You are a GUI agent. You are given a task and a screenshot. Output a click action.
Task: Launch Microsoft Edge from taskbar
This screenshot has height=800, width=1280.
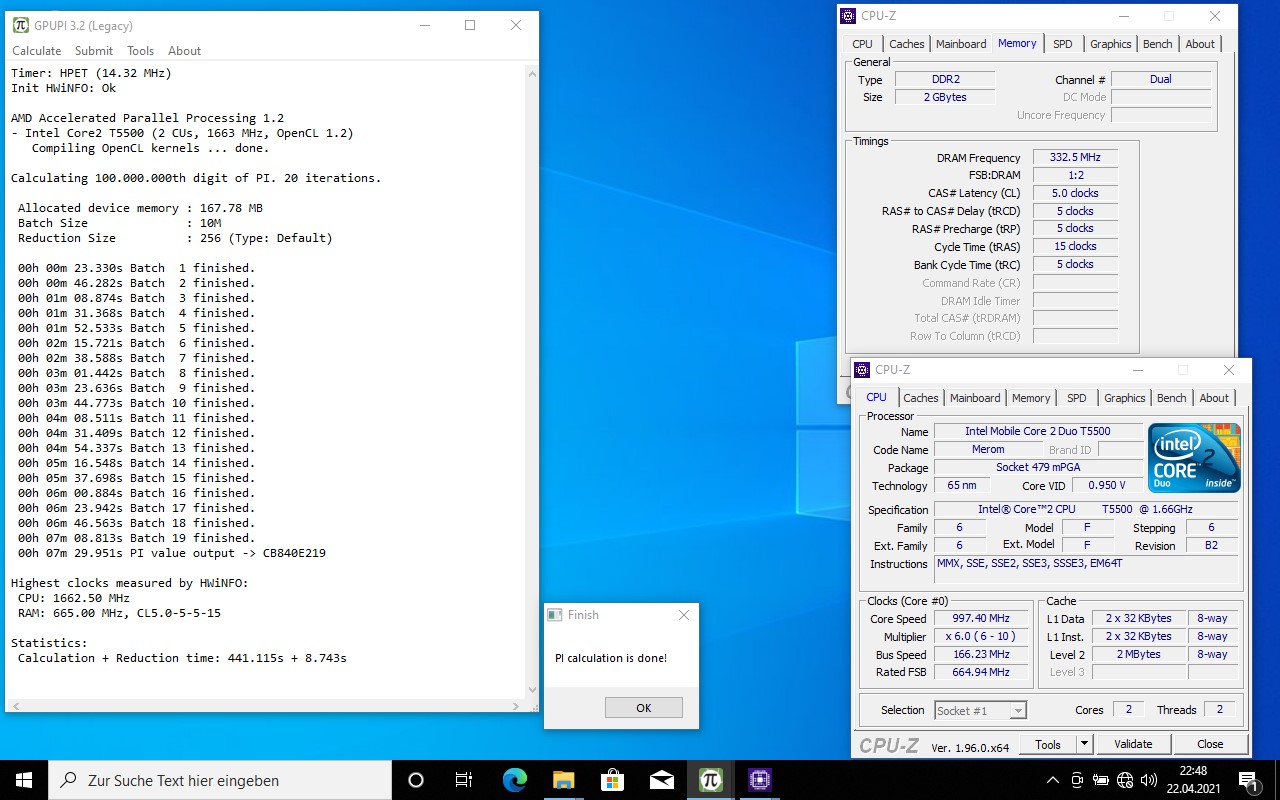point(514,780)
